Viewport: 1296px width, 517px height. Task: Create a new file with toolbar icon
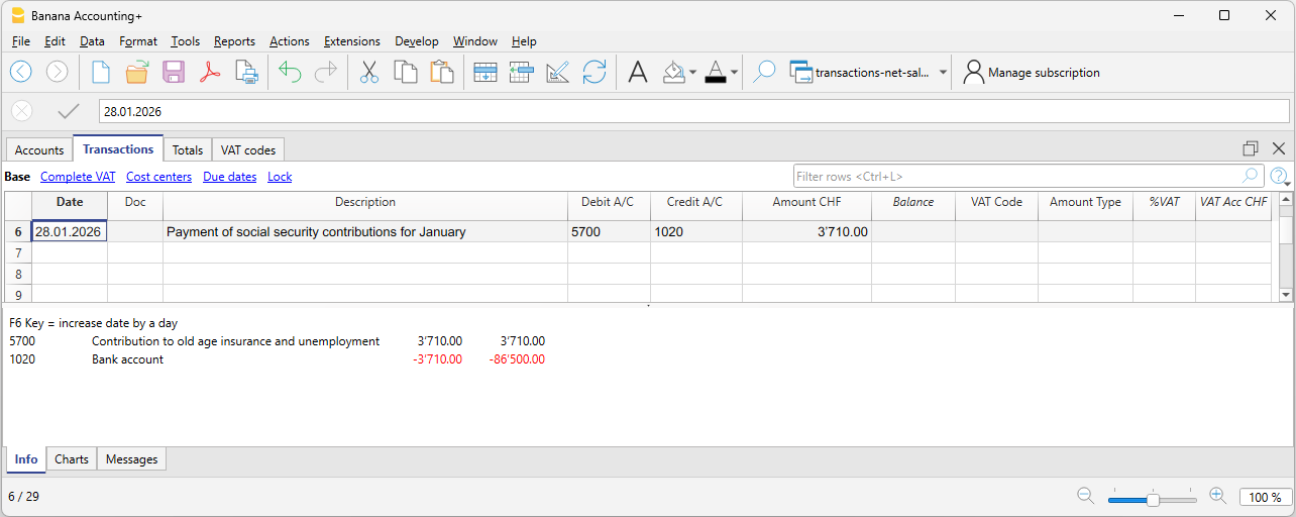click(100, 72)
